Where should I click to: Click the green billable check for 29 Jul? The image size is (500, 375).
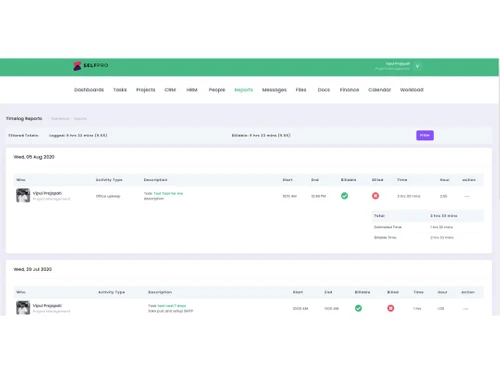(x=358, y=308)
